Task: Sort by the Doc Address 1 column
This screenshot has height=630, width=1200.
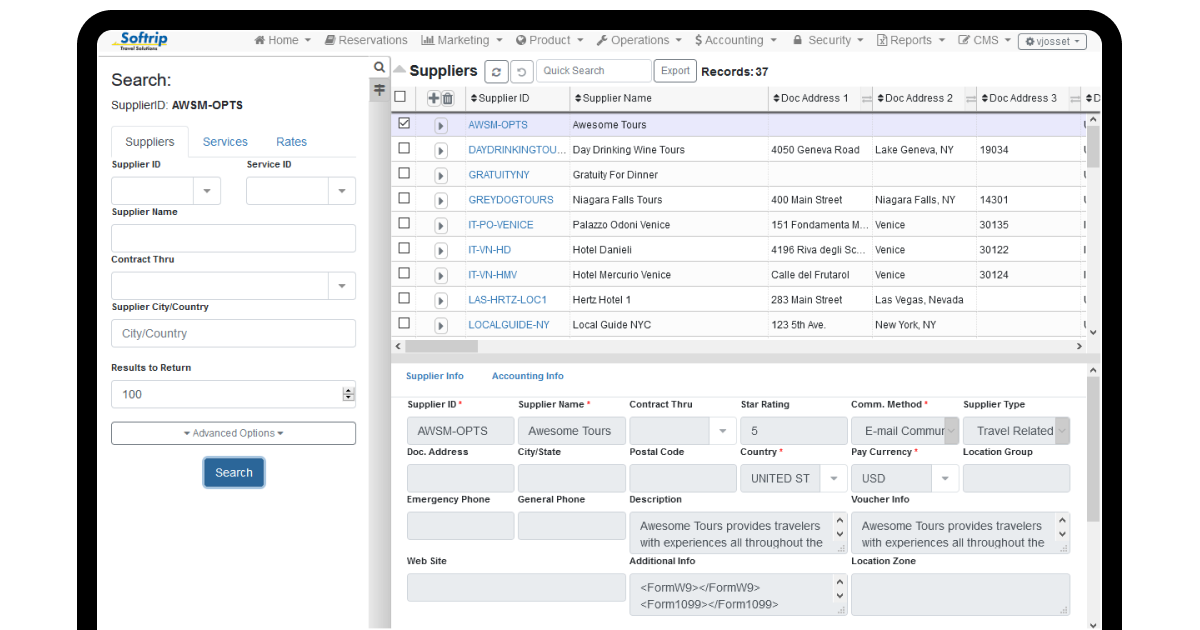Action: click(811, 98)
